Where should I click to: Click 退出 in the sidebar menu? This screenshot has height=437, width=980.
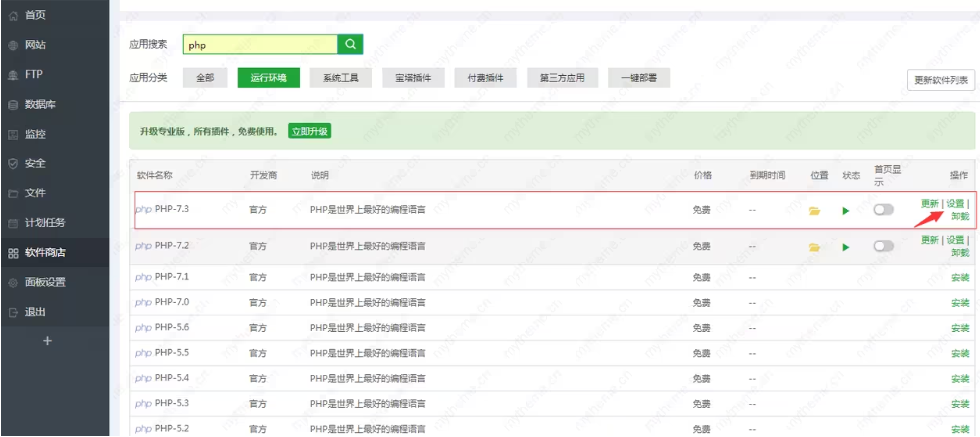(x=35, y=313)
